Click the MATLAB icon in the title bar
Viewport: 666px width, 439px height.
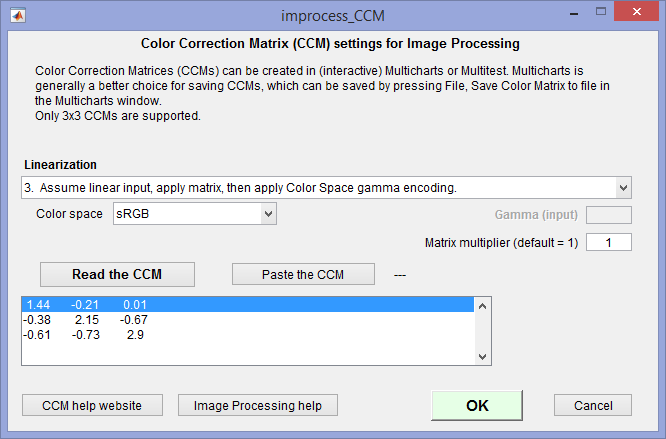18,16
